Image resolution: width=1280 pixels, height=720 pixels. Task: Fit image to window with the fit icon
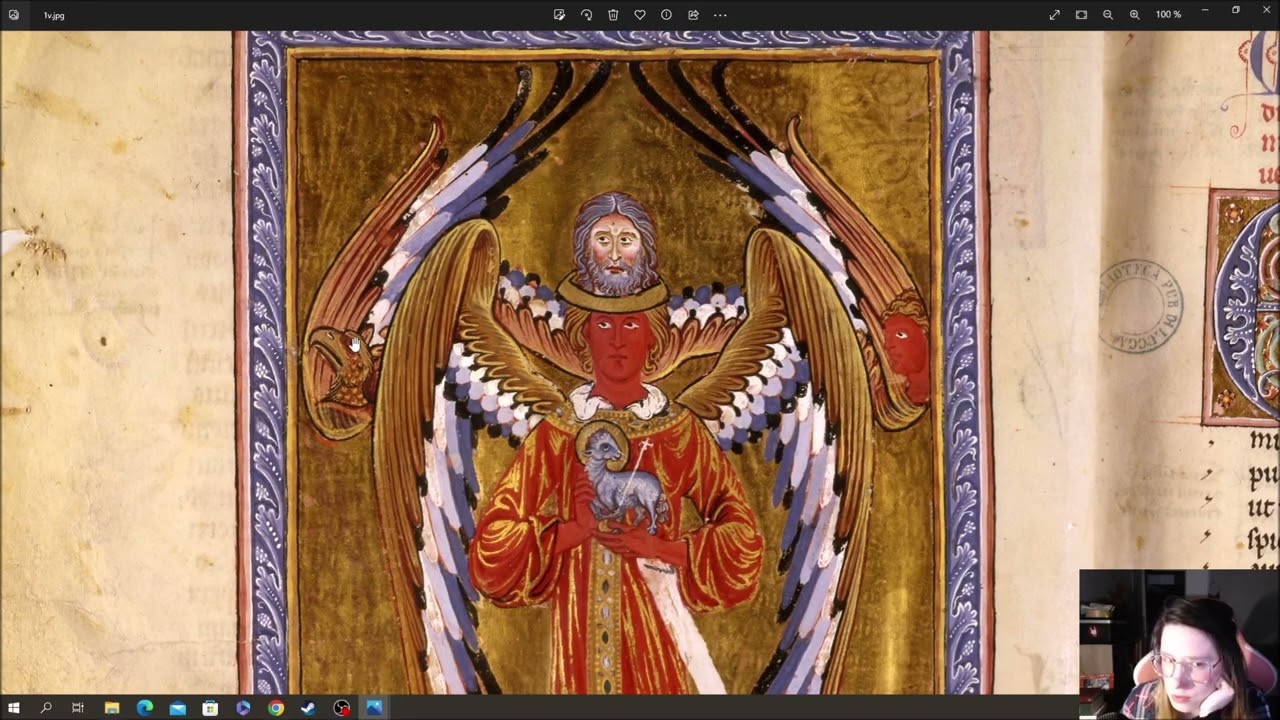coord(1081,15)
